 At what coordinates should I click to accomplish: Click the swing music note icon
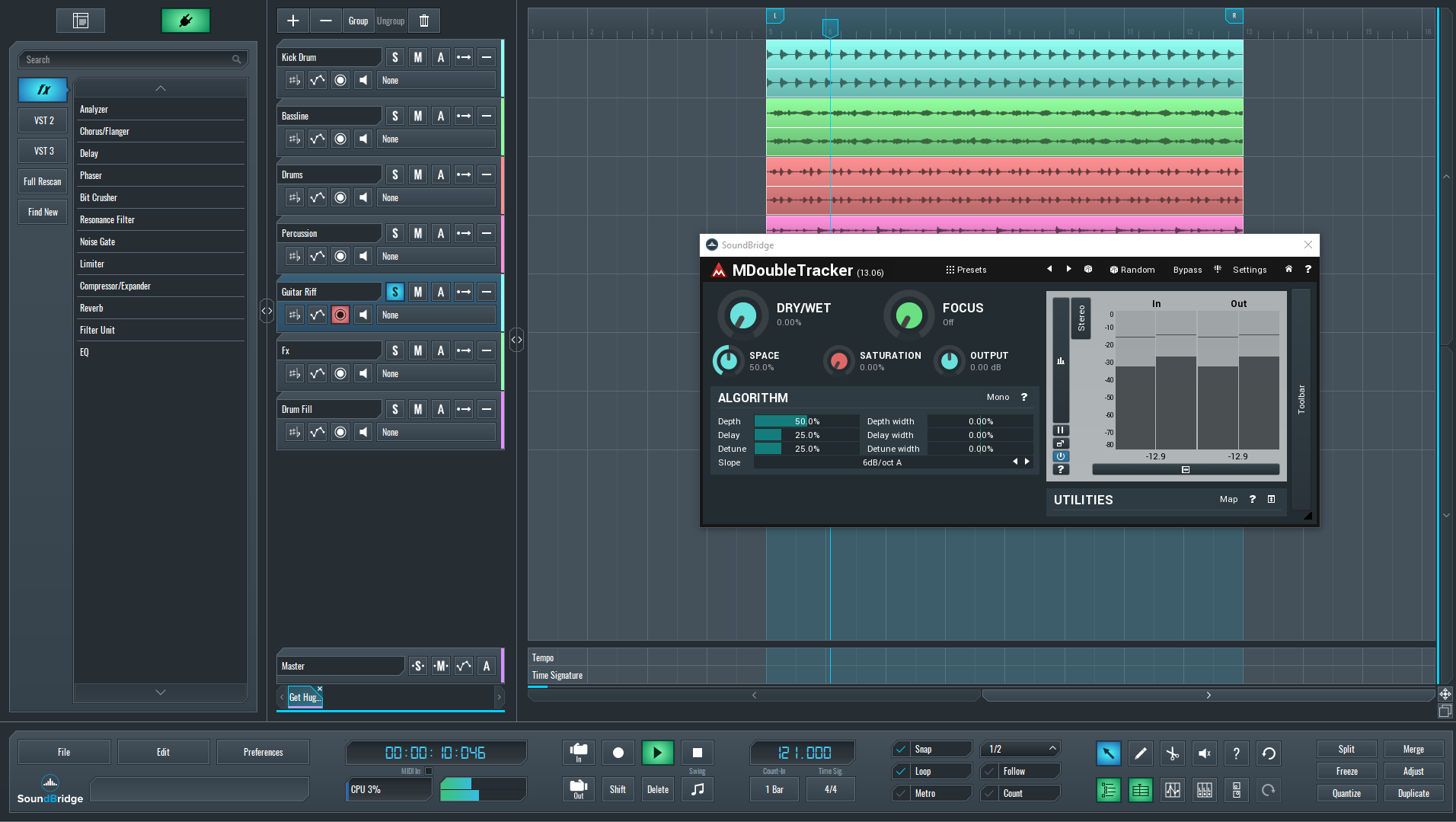point(698,789)
